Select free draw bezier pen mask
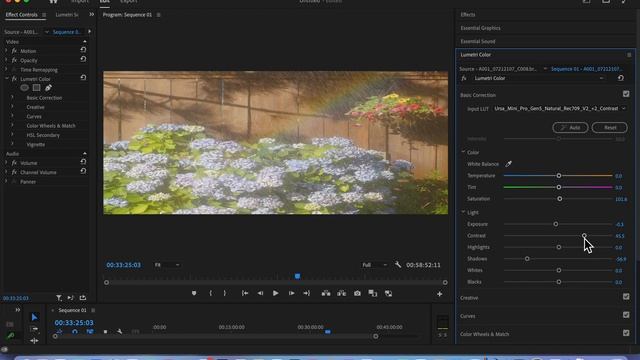The width and height of the screenshot is (640, 360). point(48,88)
